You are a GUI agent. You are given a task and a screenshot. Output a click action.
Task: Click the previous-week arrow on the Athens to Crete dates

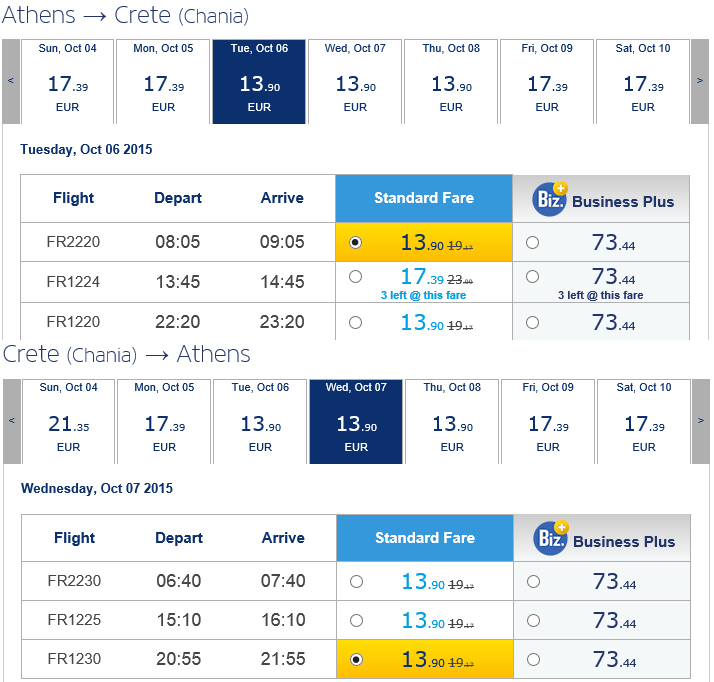(11, 81)
